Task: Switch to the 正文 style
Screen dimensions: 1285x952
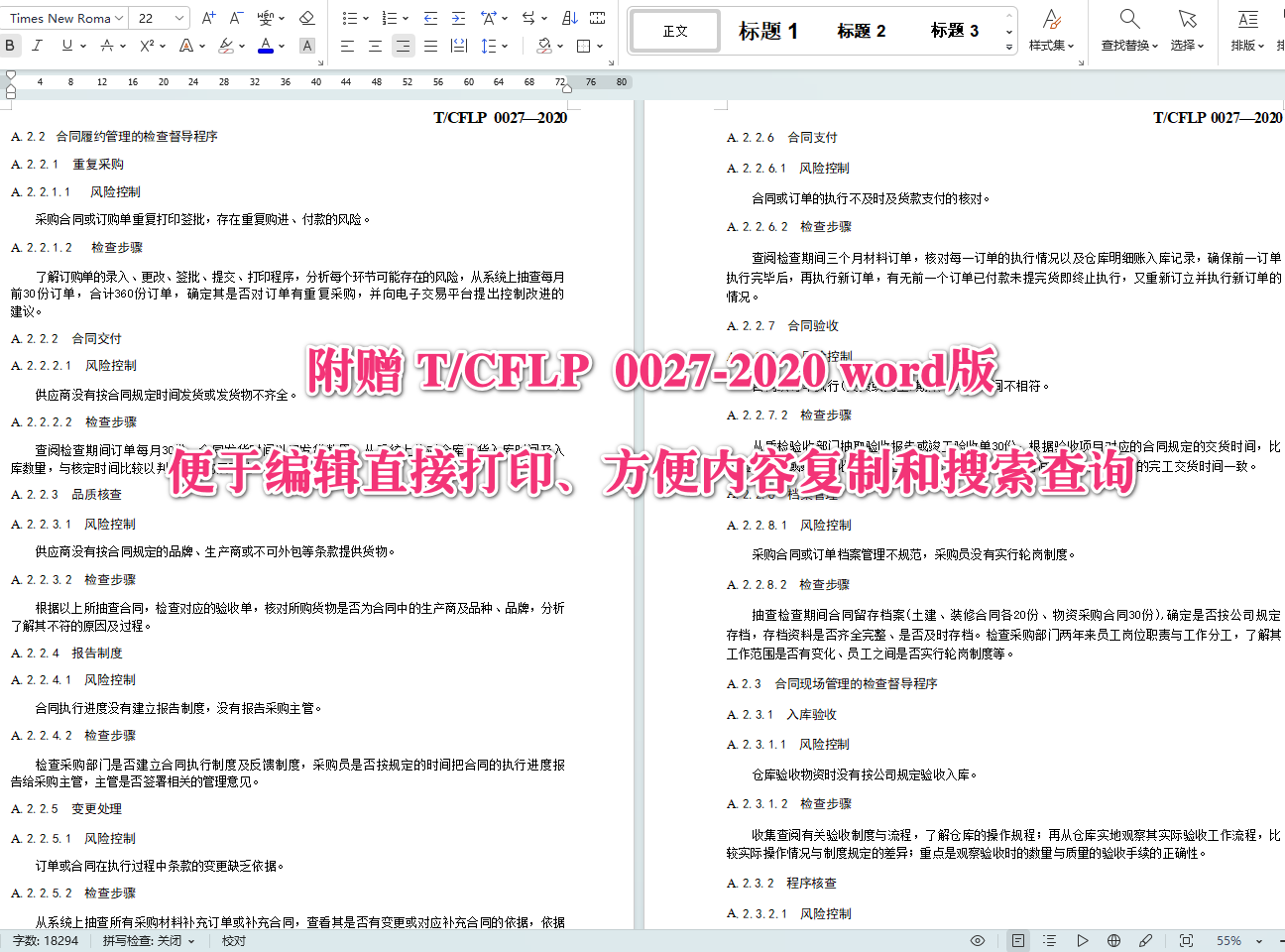Action: click(x=674, y=30)
